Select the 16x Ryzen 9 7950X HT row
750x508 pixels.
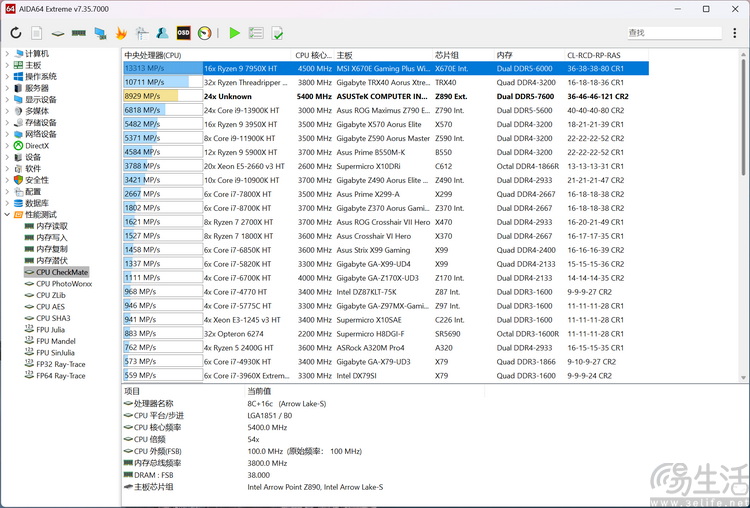(386, 68)
